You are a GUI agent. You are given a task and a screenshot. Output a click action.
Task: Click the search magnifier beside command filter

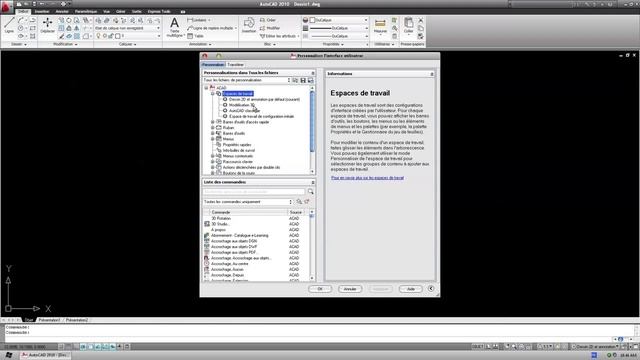coord(311,191)
